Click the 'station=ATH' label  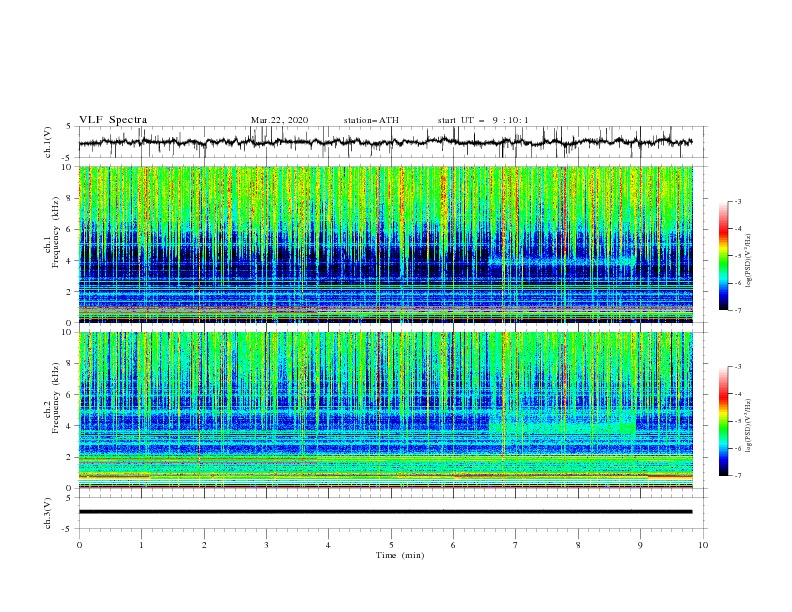point(371,120)
